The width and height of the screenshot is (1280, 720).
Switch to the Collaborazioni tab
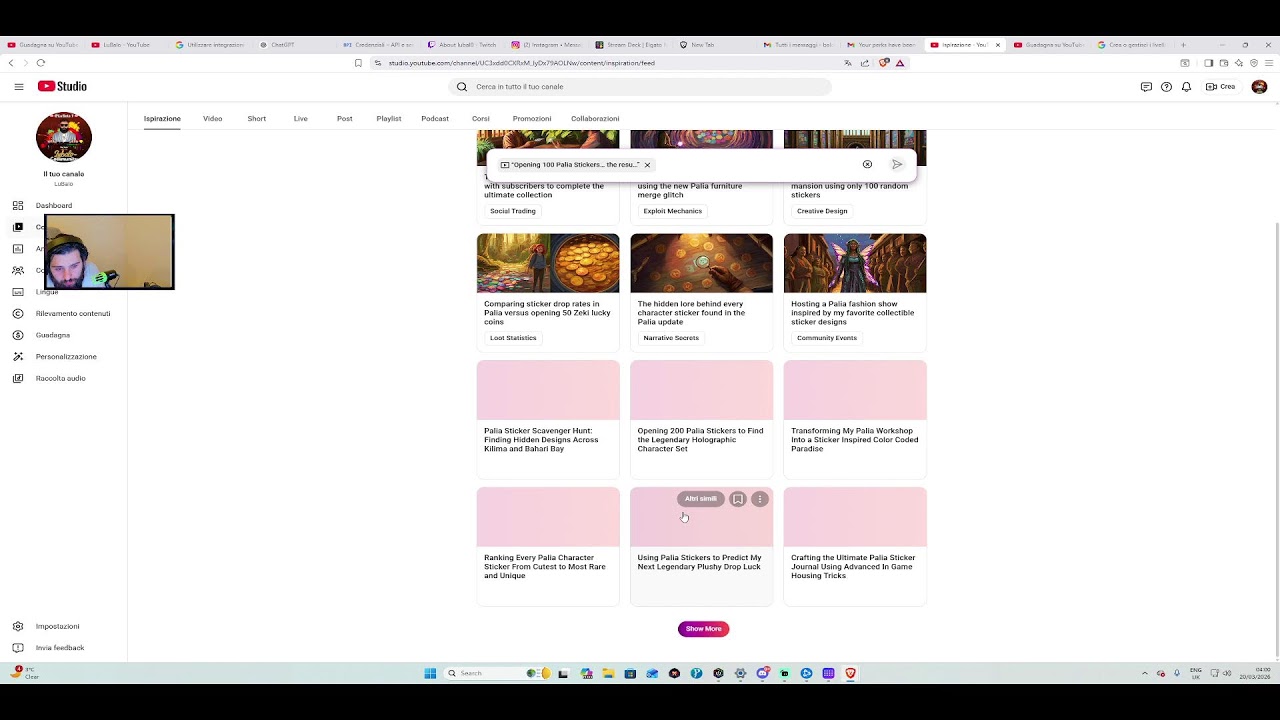pyautogui.click(x=595, y=119)
